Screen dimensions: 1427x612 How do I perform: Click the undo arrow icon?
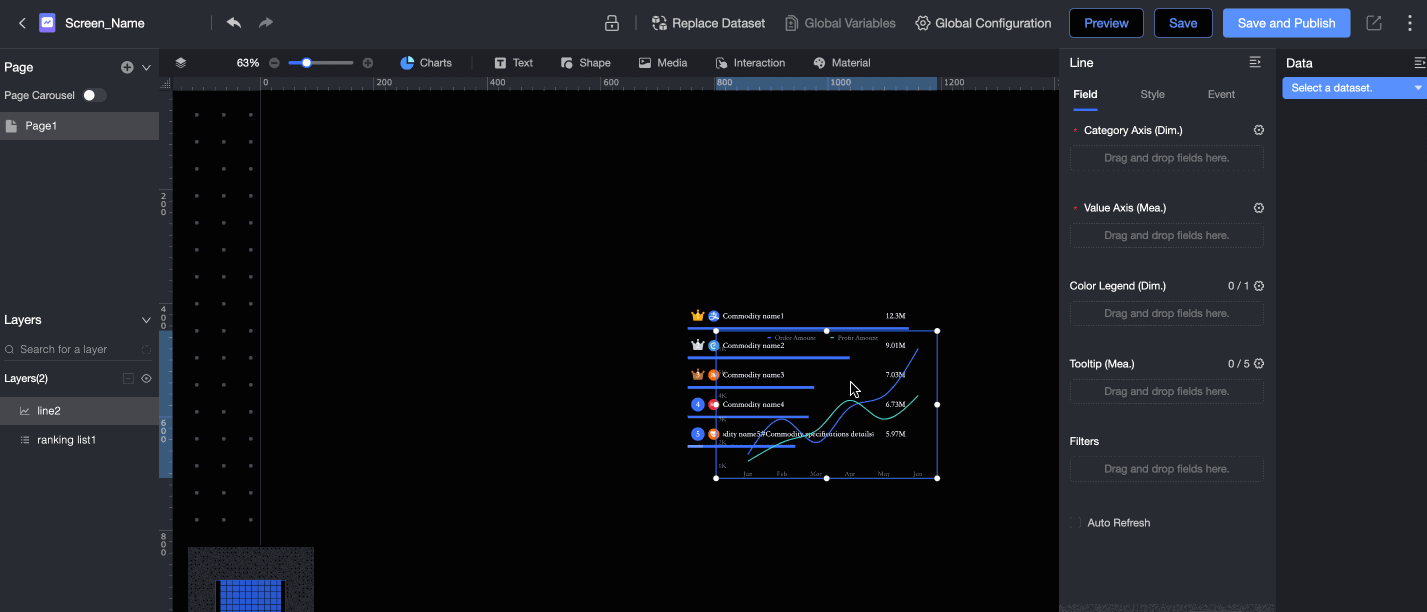click(x=234, y=23)
